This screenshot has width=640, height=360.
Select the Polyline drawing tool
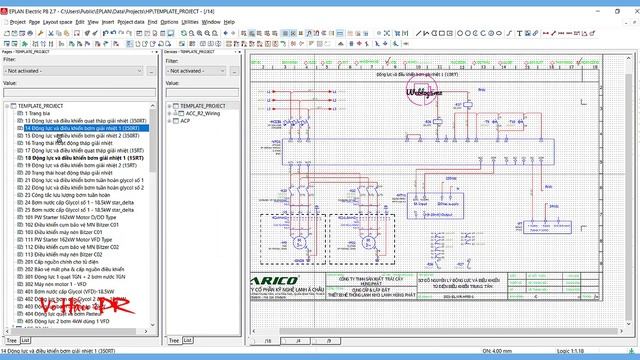426,33
